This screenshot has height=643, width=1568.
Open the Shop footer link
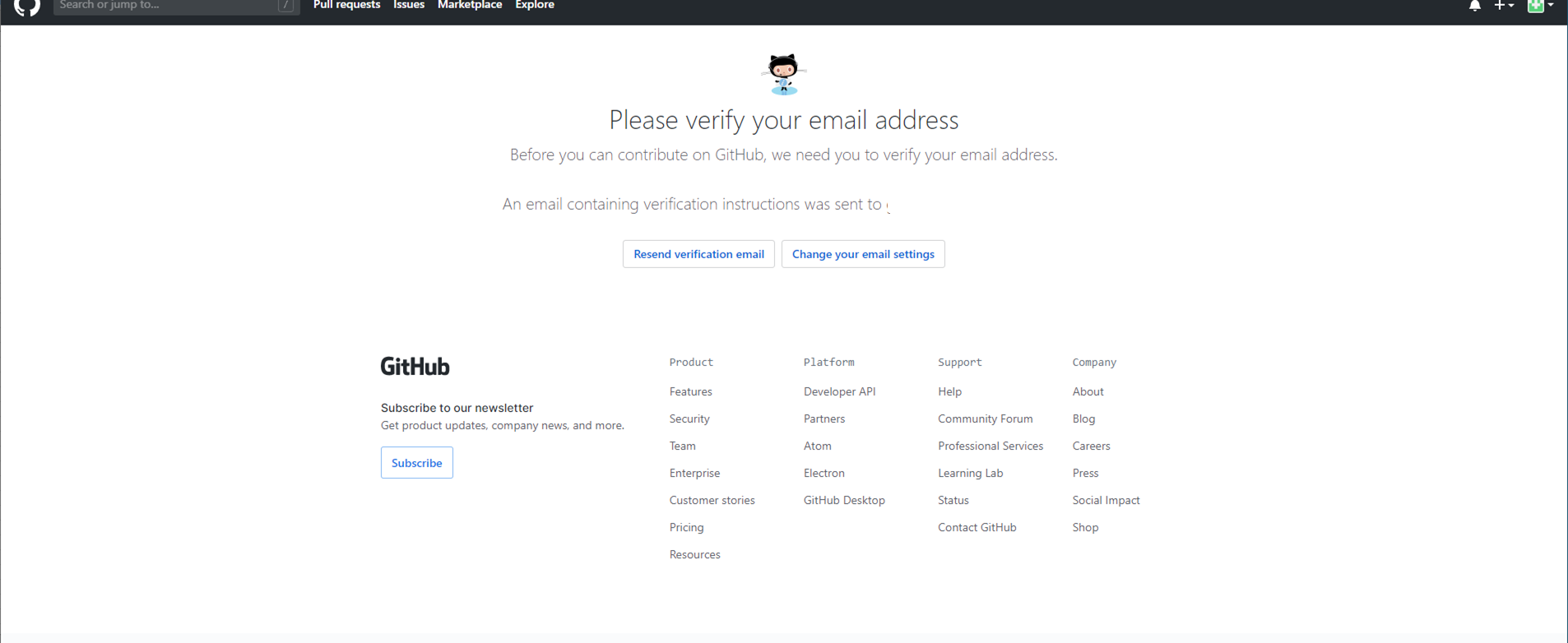1085,528
